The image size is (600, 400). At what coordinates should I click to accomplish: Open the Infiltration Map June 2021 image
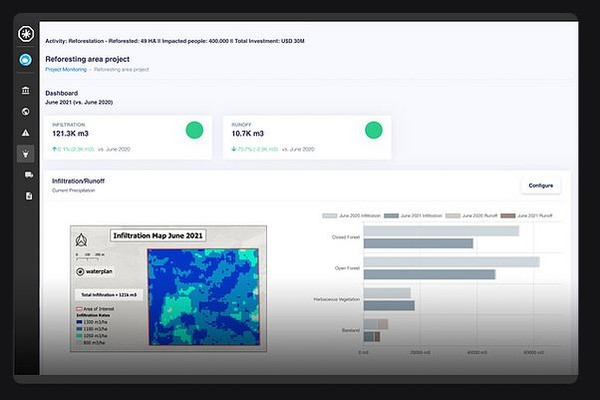pyautogui.click(x=168, y=289)
